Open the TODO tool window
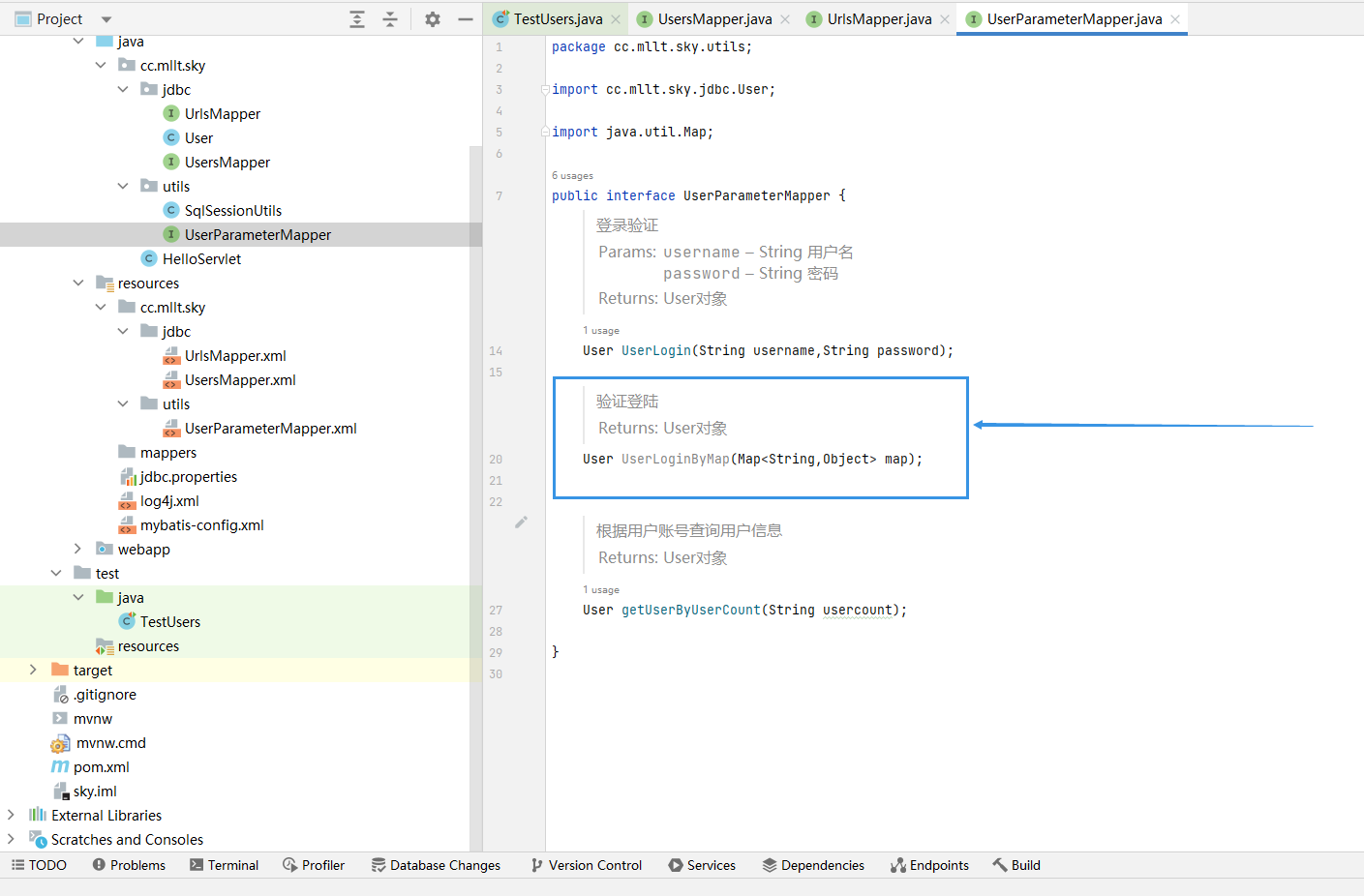 (39, 865)
